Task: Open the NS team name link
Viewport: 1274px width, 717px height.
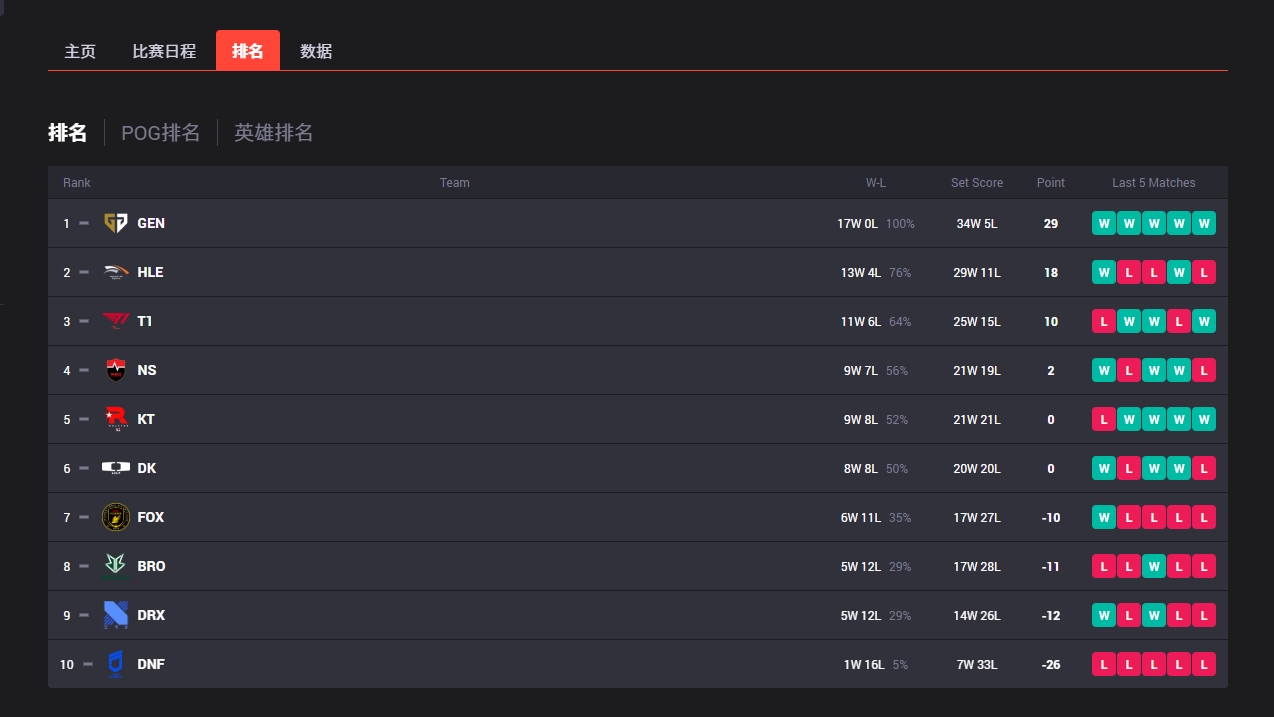Action: [x=147, y=370]
